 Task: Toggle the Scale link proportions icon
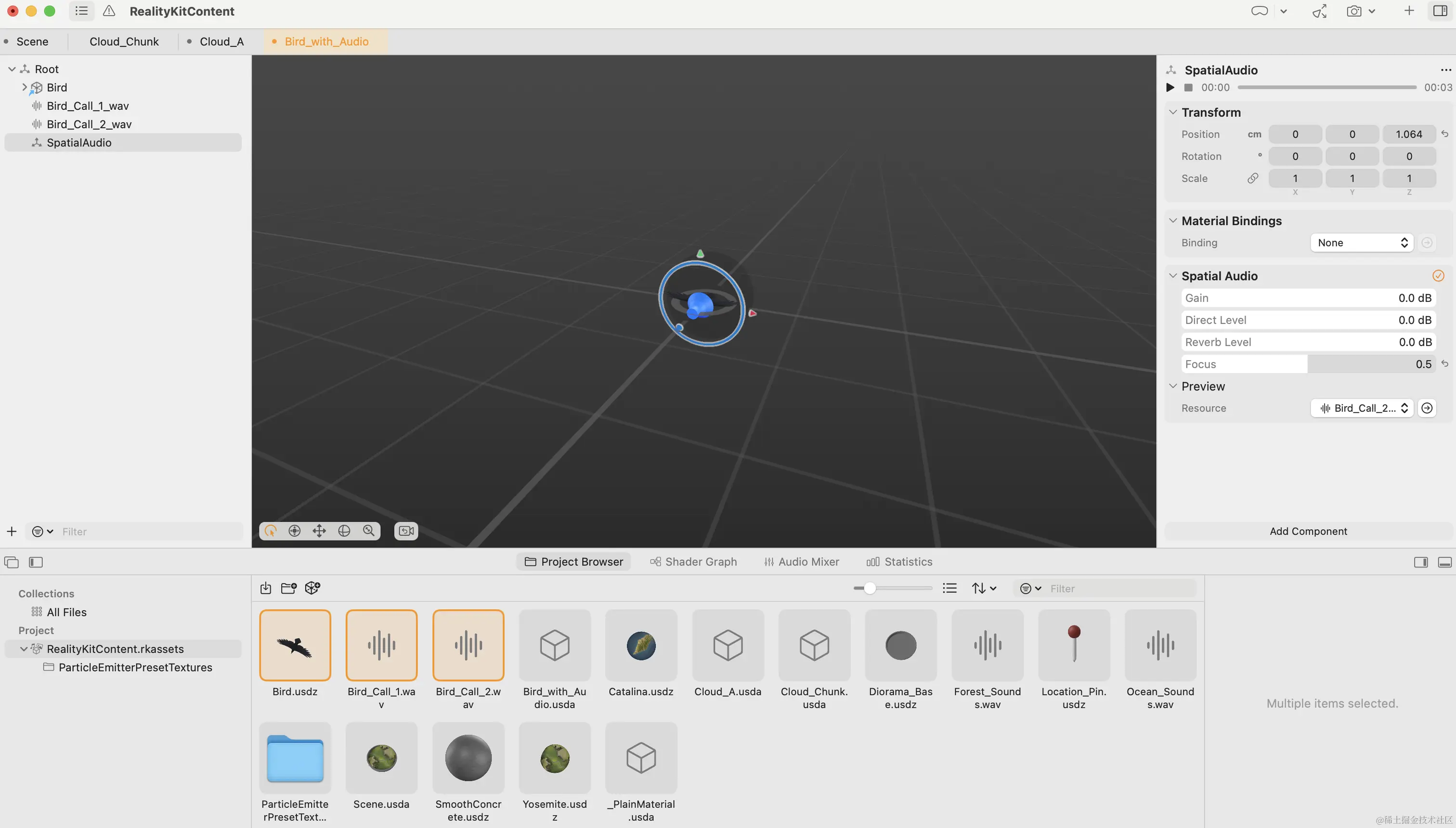[x=1252, y=178]
